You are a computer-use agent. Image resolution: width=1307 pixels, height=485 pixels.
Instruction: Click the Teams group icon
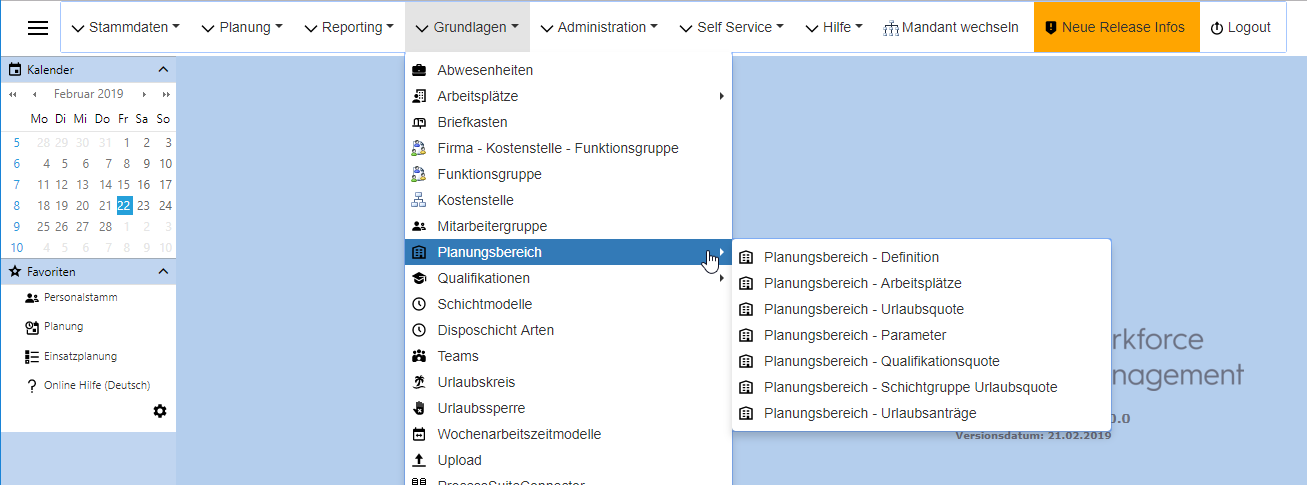(x=419, y=356)
